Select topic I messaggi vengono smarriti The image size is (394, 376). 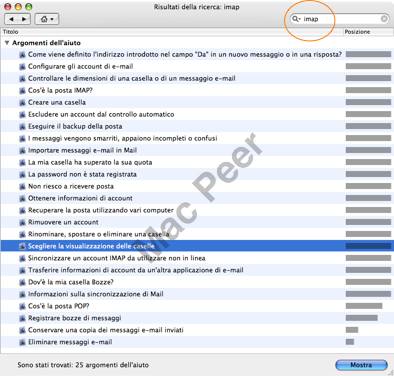pyautogui.click(x=122, y=138)
